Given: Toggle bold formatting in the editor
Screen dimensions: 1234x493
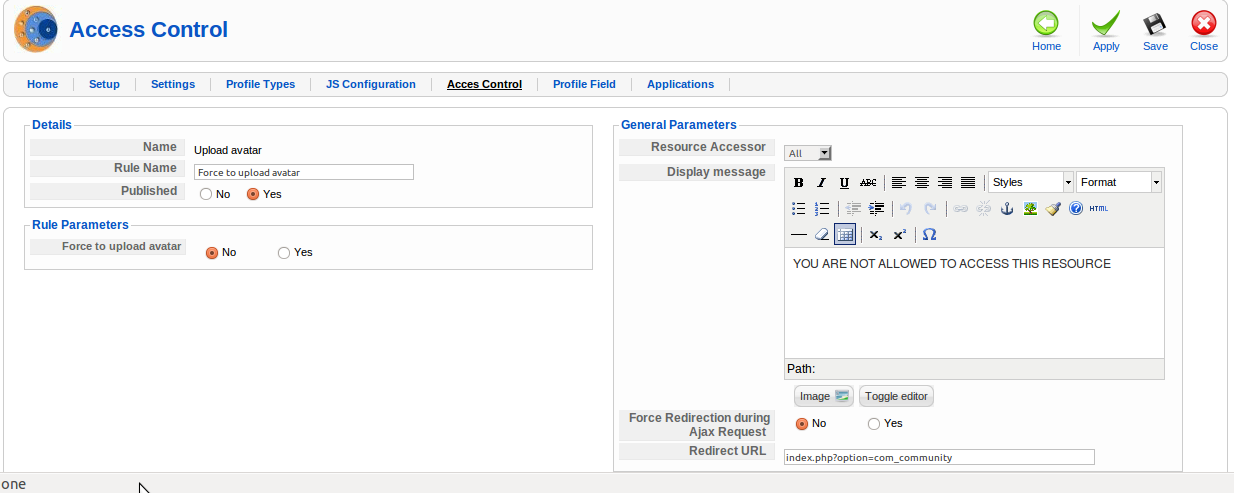Looking at the screenshot, I should pyautogui.click(x=799, y=183).
